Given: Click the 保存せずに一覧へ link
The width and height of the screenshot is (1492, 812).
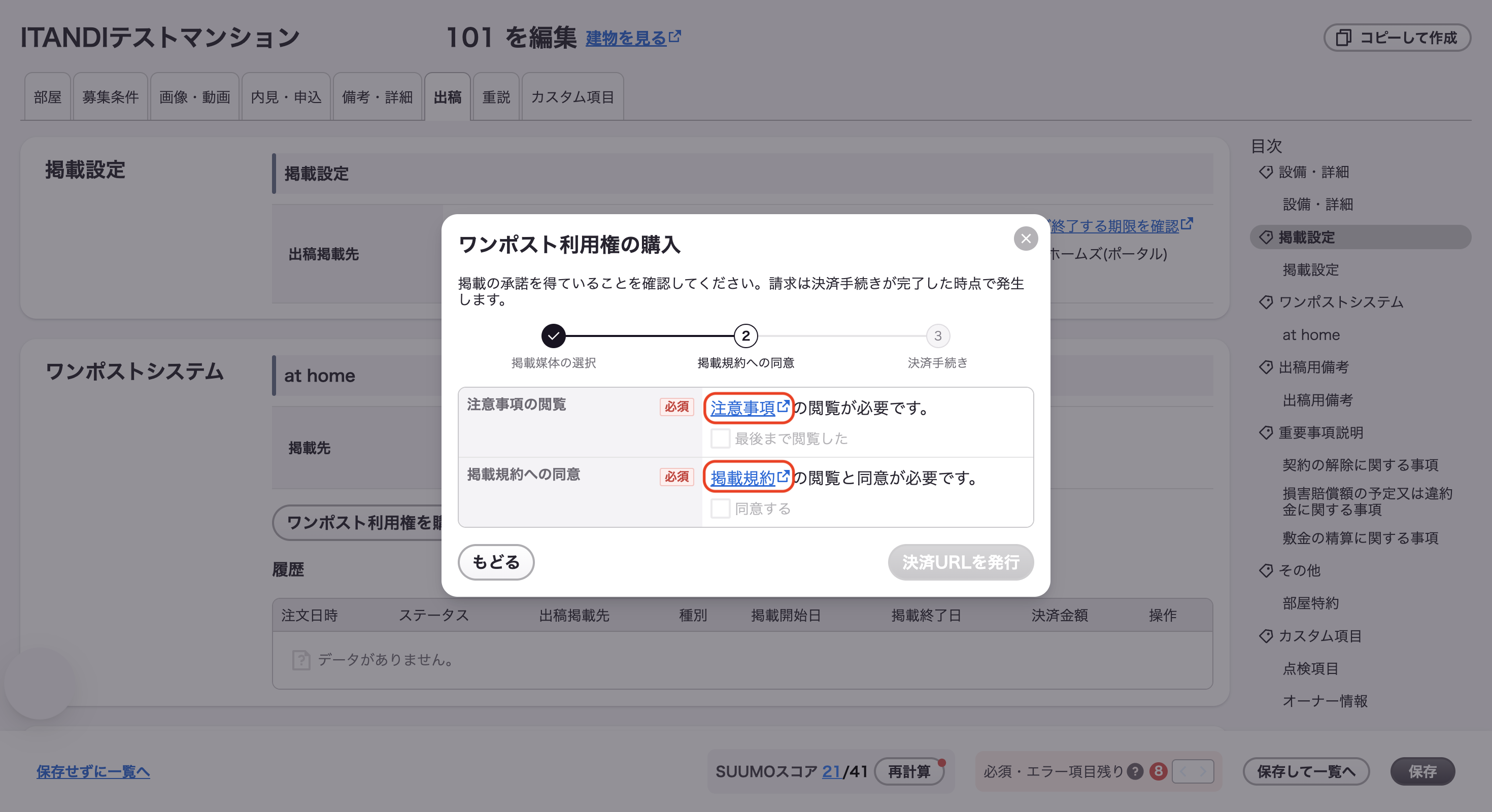Looking at the screenshot, I should (x=93, y=771).
